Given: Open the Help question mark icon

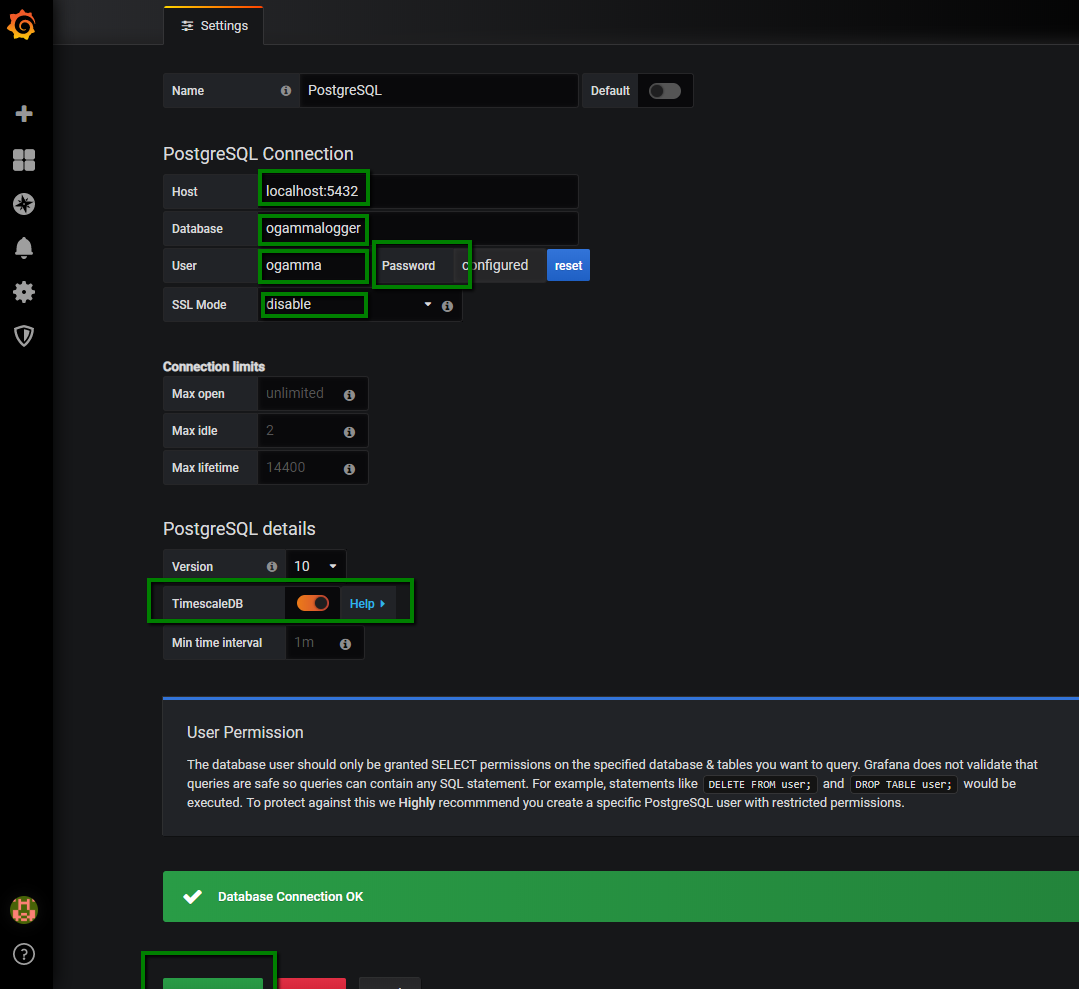Looking at the screenshot, I should click(24, 954).
